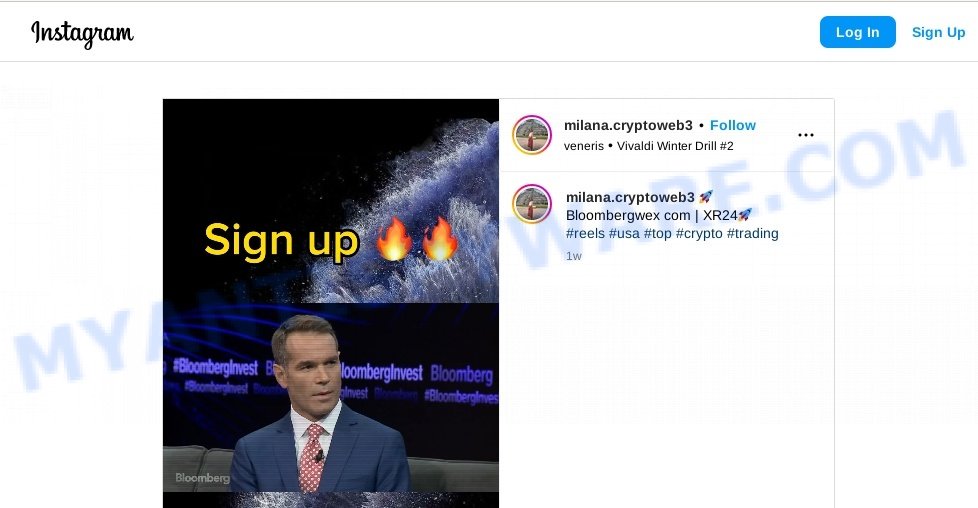
Task: Open the three-dot more options menu
Action: pos(806,135)
